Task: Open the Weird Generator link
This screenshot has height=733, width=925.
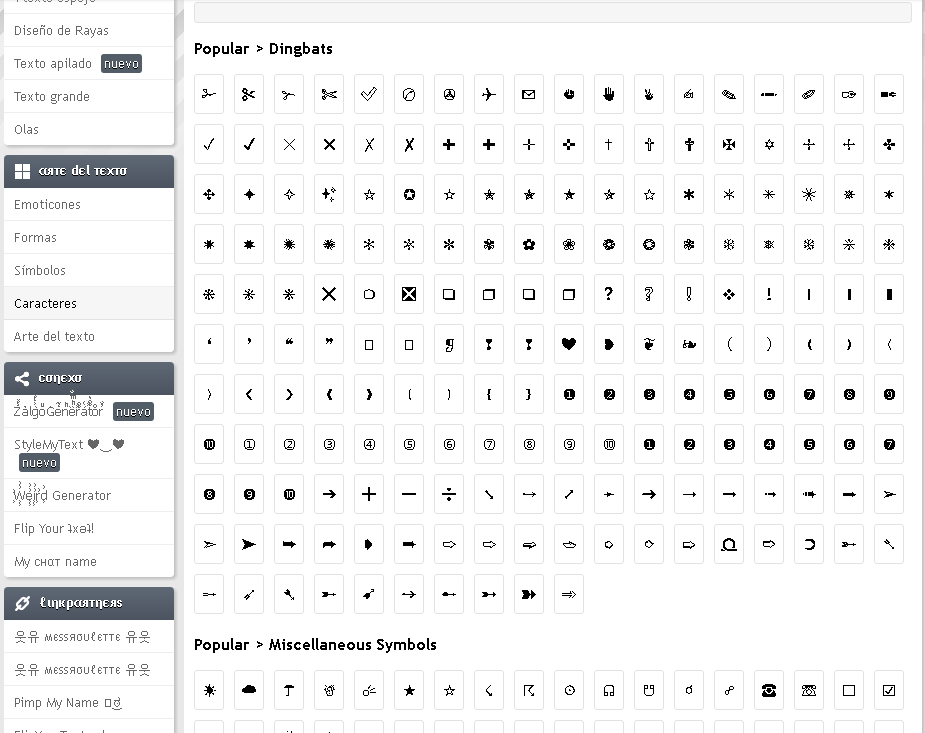Action: coord(62,495)
